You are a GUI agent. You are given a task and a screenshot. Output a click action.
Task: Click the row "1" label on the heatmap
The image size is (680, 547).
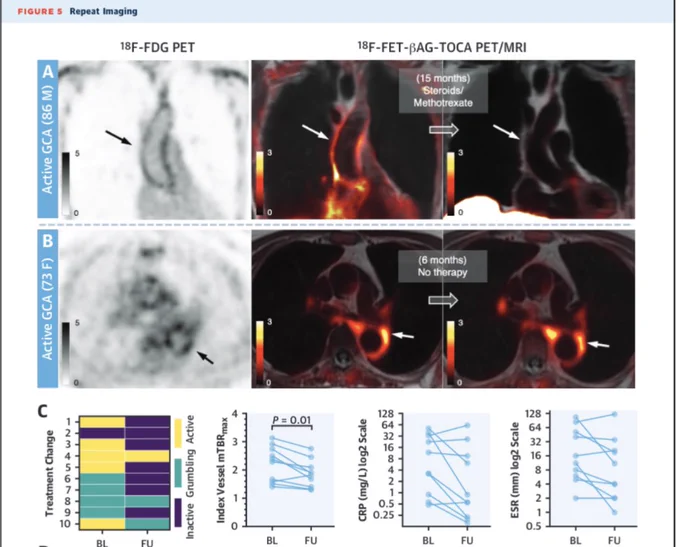coord(68,422)
